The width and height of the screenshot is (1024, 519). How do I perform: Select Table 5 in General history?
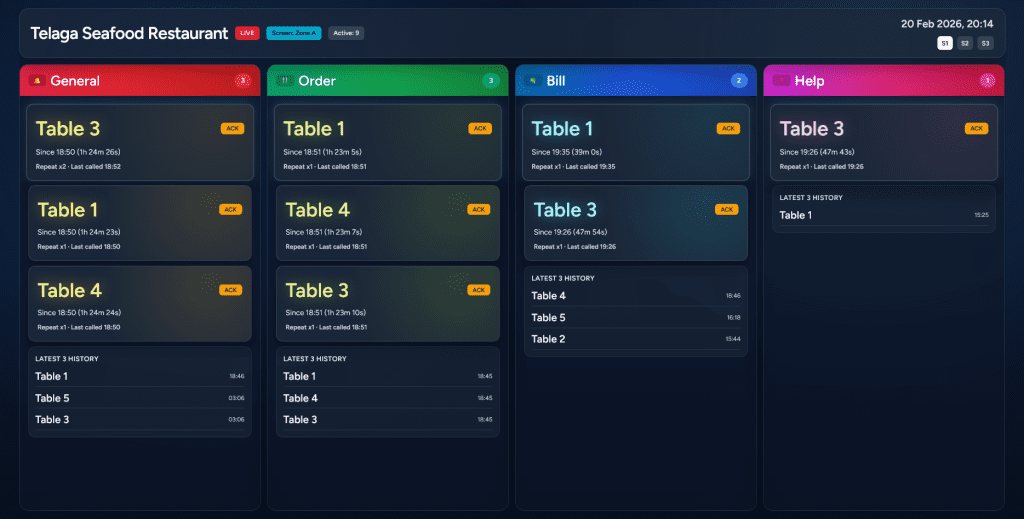tap(52, 398)
